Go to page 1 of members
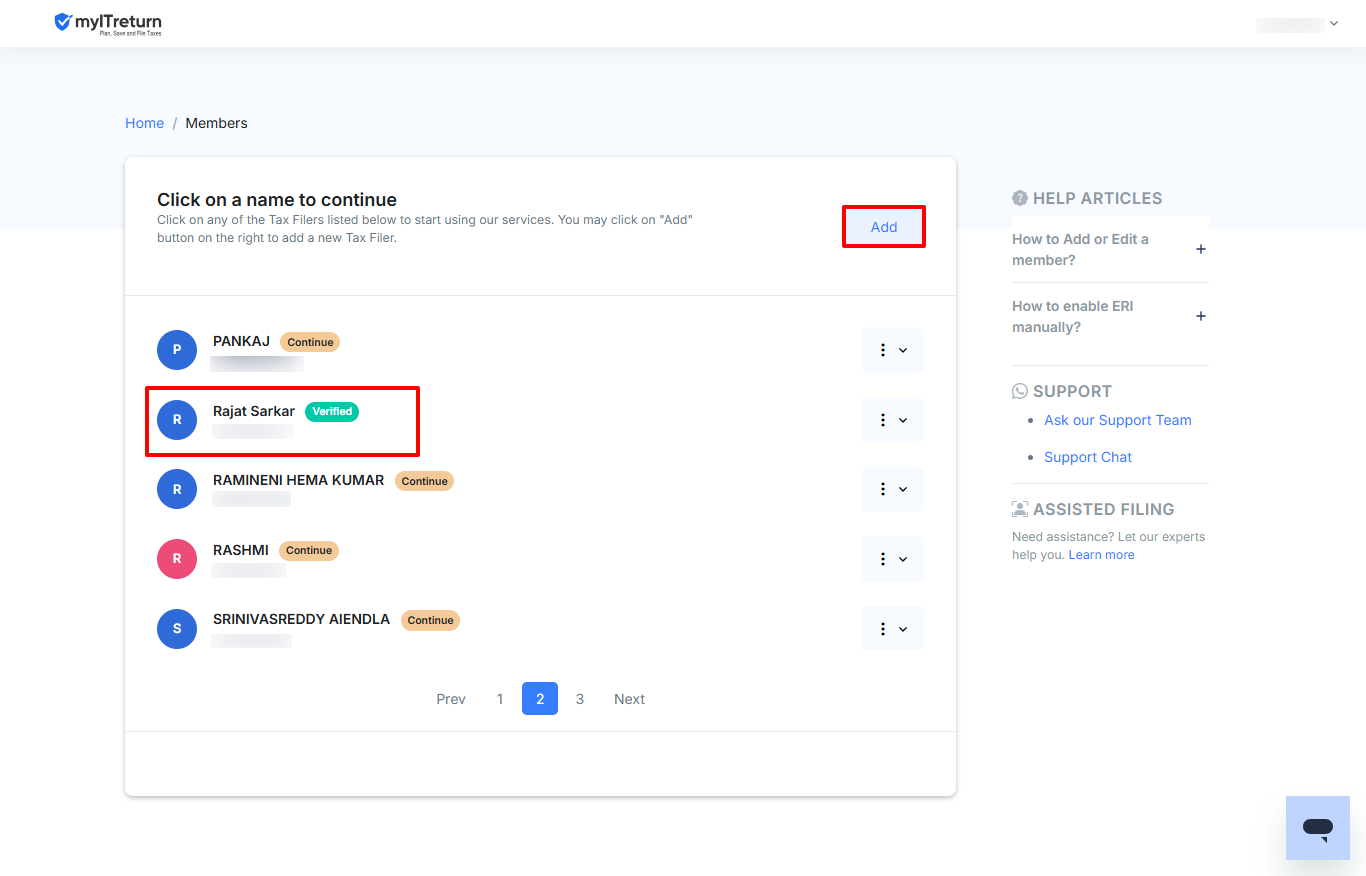Viewport: 1366px width, 876px height. (500, 699)
